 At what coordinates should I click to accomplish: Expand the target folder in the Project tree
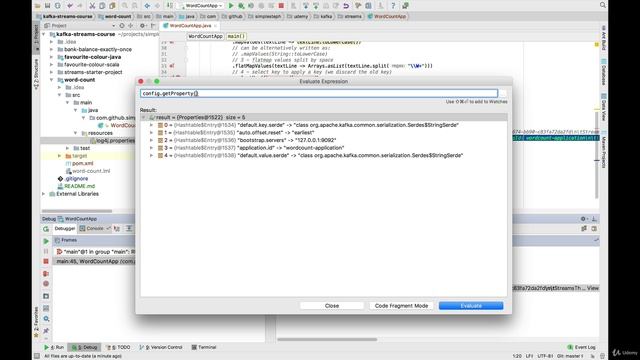pos(59,156)
